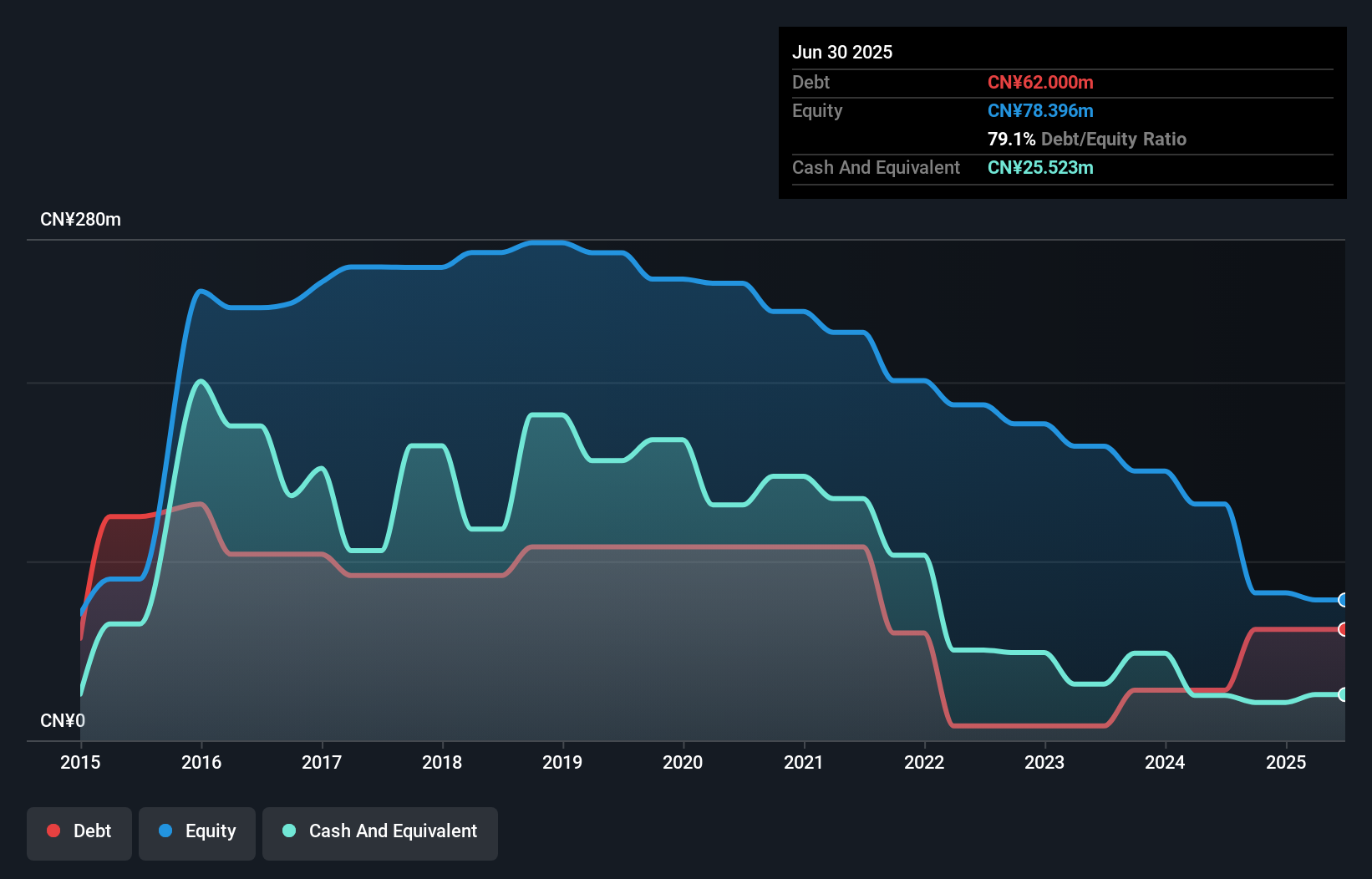This screenshot has height=879, width=1372.
Task: Select the 2019 year label
Action: [562, 762]
